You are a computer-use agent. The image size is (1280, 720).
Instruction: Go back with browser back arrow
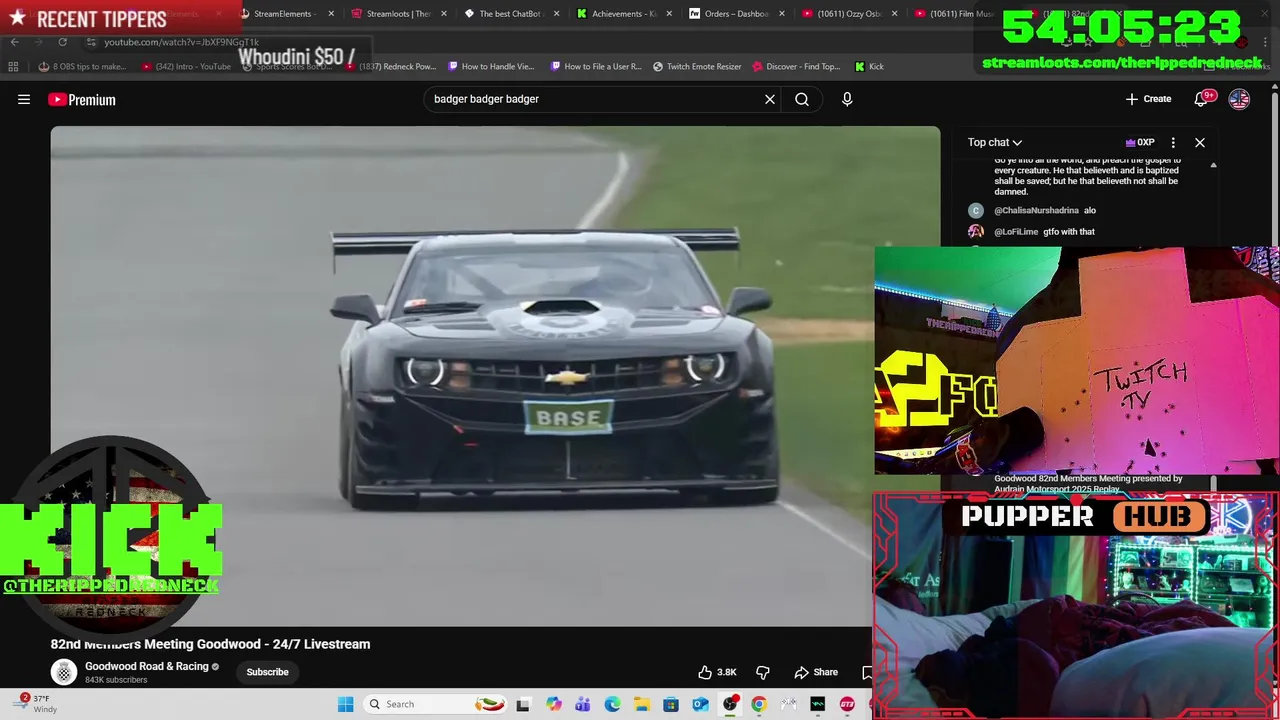point(14,42)
